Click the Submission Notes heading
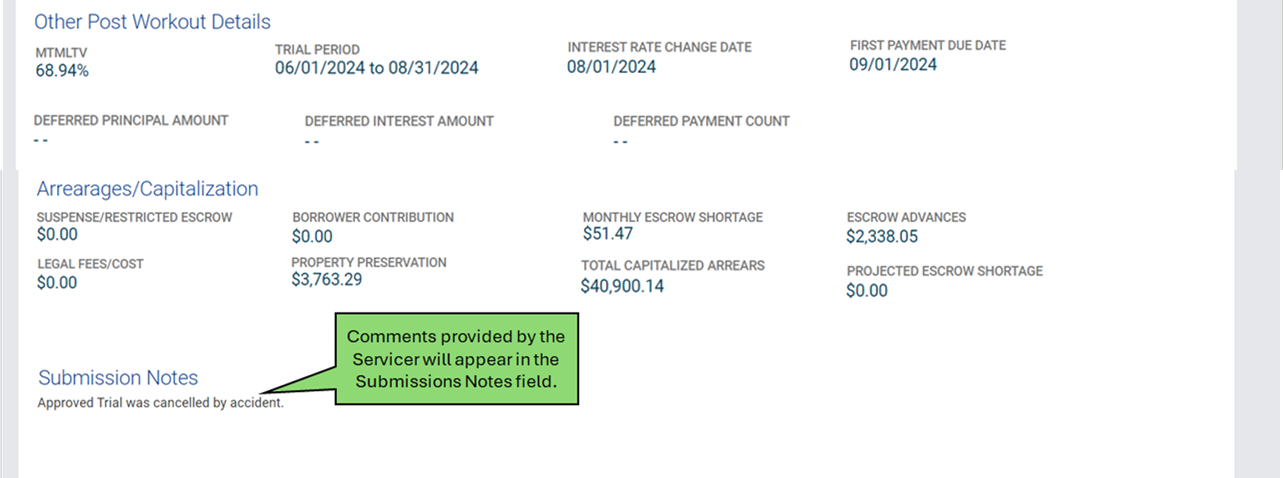This screenshot has height=478, width=1283. 118,378
